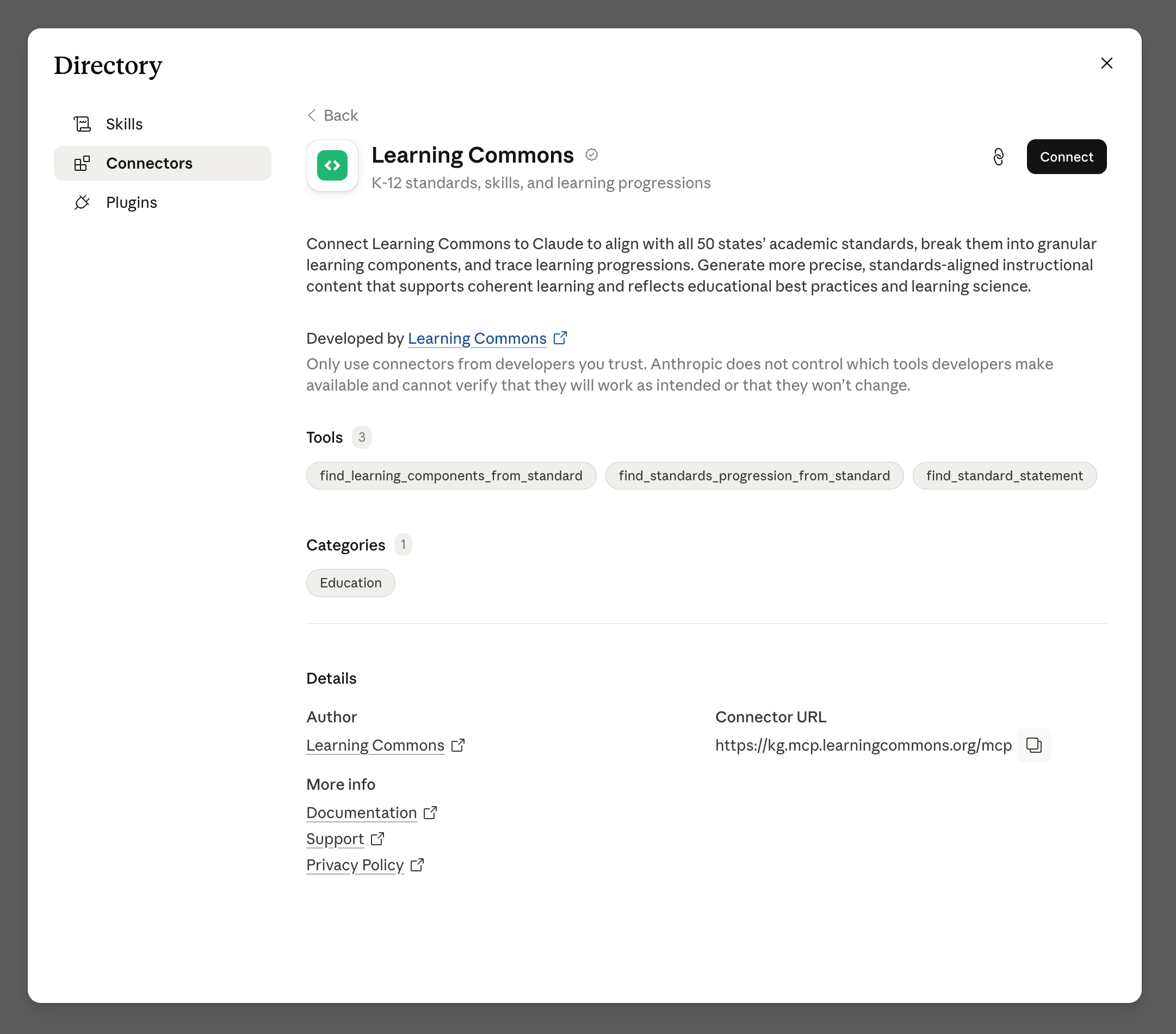1176x1034 pixels.
Task: Click external-link icon beside Developed by link
Action: click(x=560, y=338)
